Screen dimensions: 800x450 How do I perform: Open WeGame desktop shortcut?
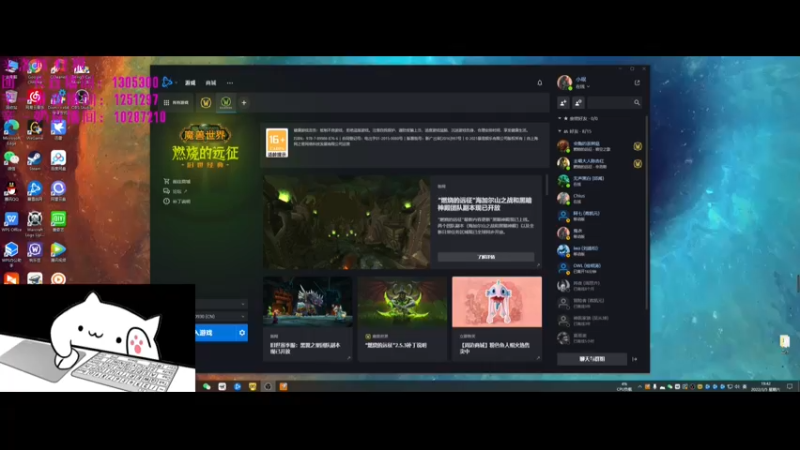[35, 130]
